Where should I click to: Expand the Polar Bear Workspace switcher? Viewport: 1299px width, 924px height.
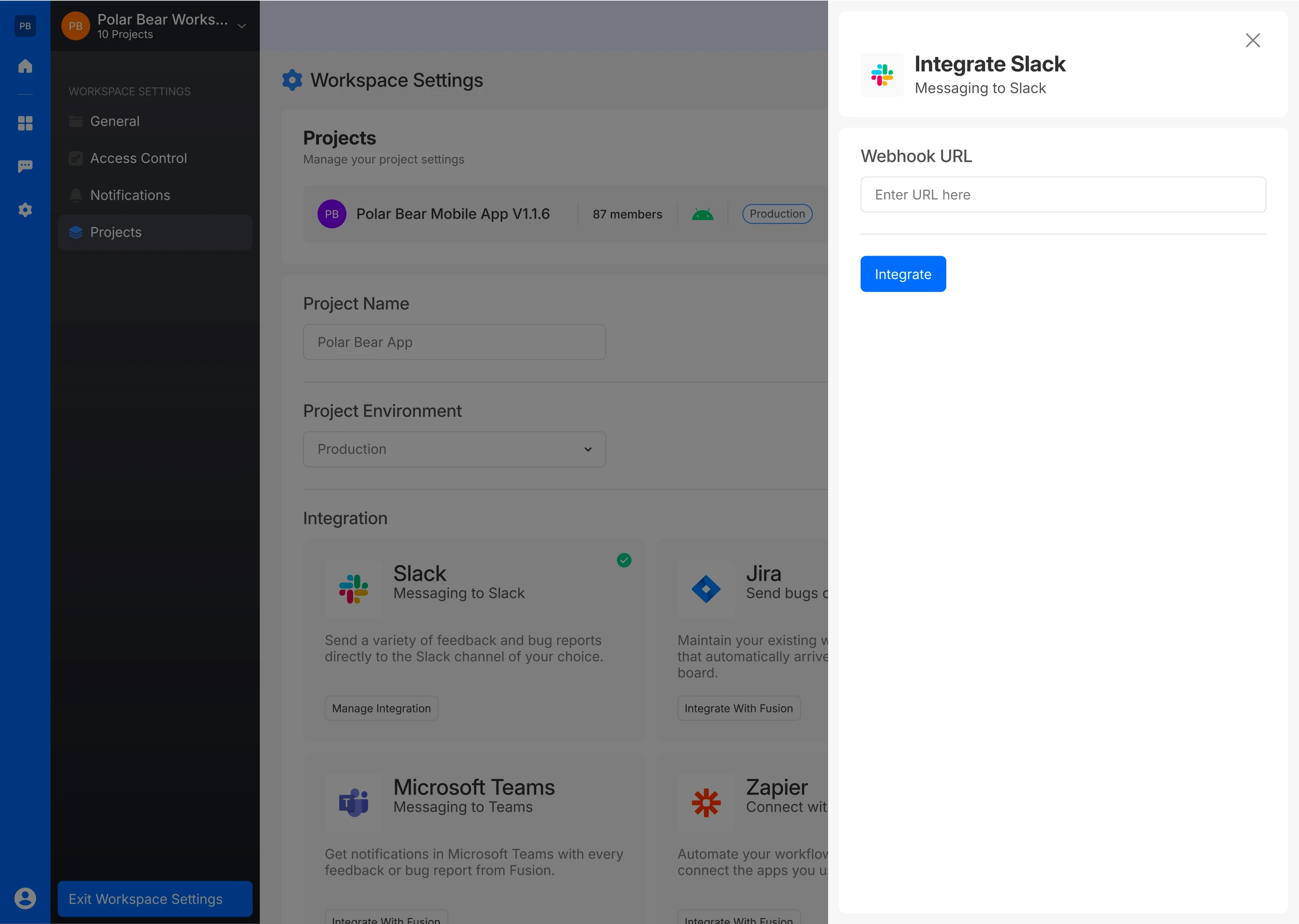(x=242, y=26)
